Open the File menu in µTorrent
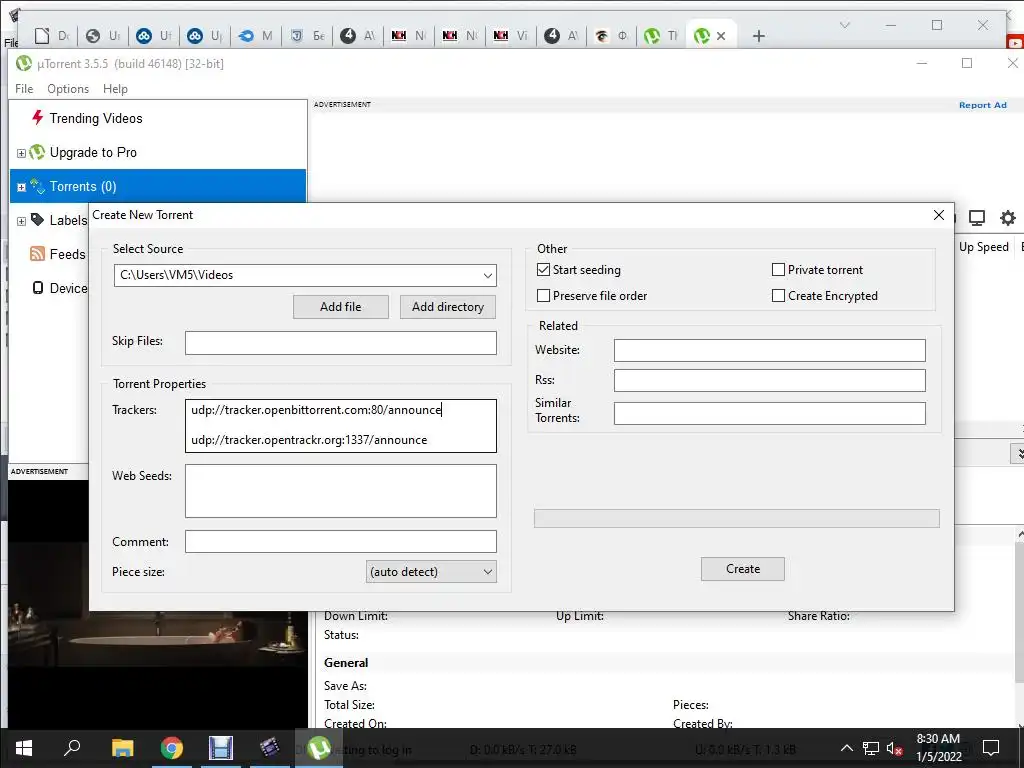Screen dimensions: 1024x768 pyautogui.click(x=24, y=89)
